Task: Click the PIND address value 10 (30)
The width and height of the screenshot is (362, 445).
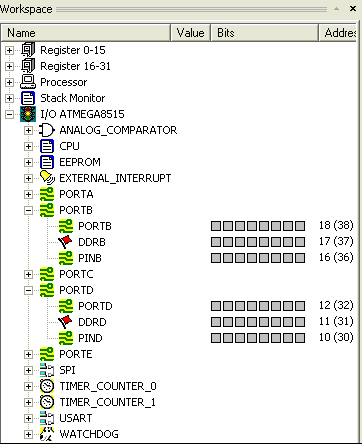Action: [x=336, y=337]
